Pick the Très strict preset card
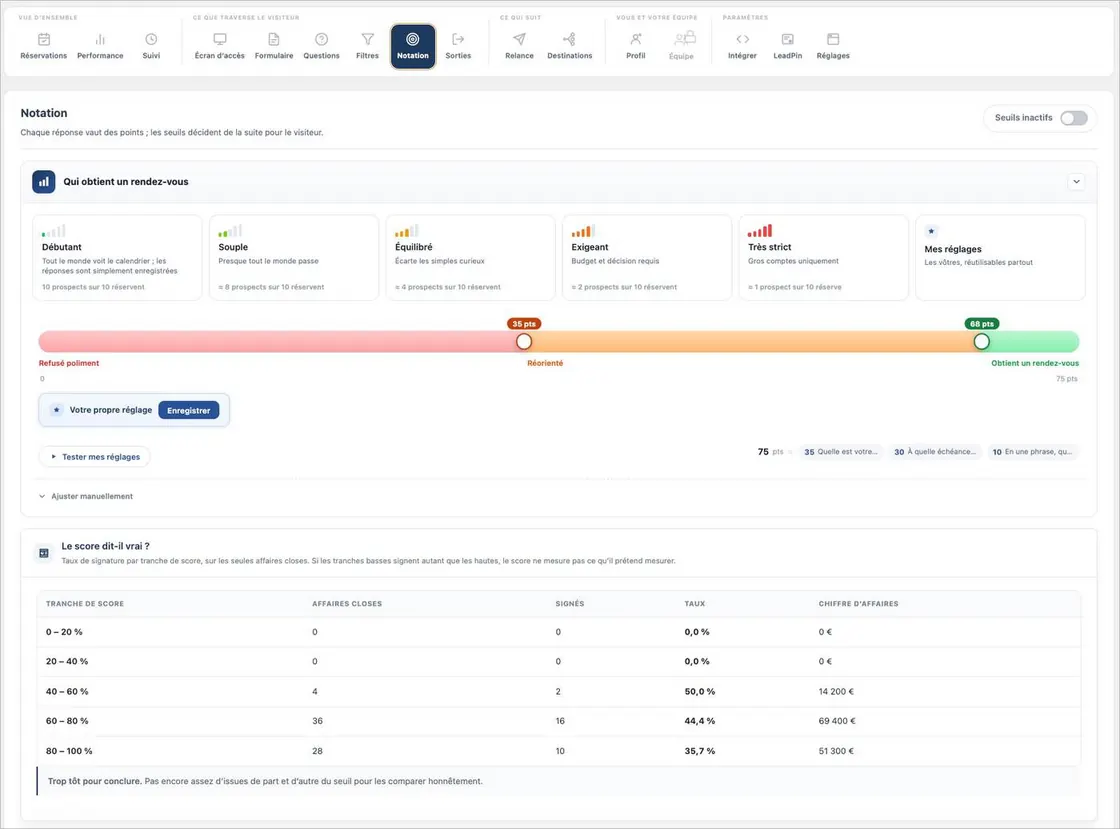The width and height of the screenshot is (1120, 829). click(823, 258)
